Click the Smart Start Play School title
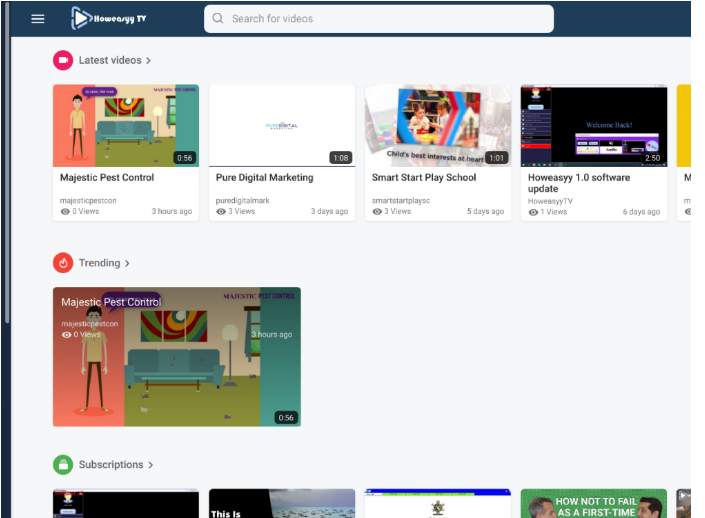The height and width of the screenshot is (518, 705). [424, 178]
